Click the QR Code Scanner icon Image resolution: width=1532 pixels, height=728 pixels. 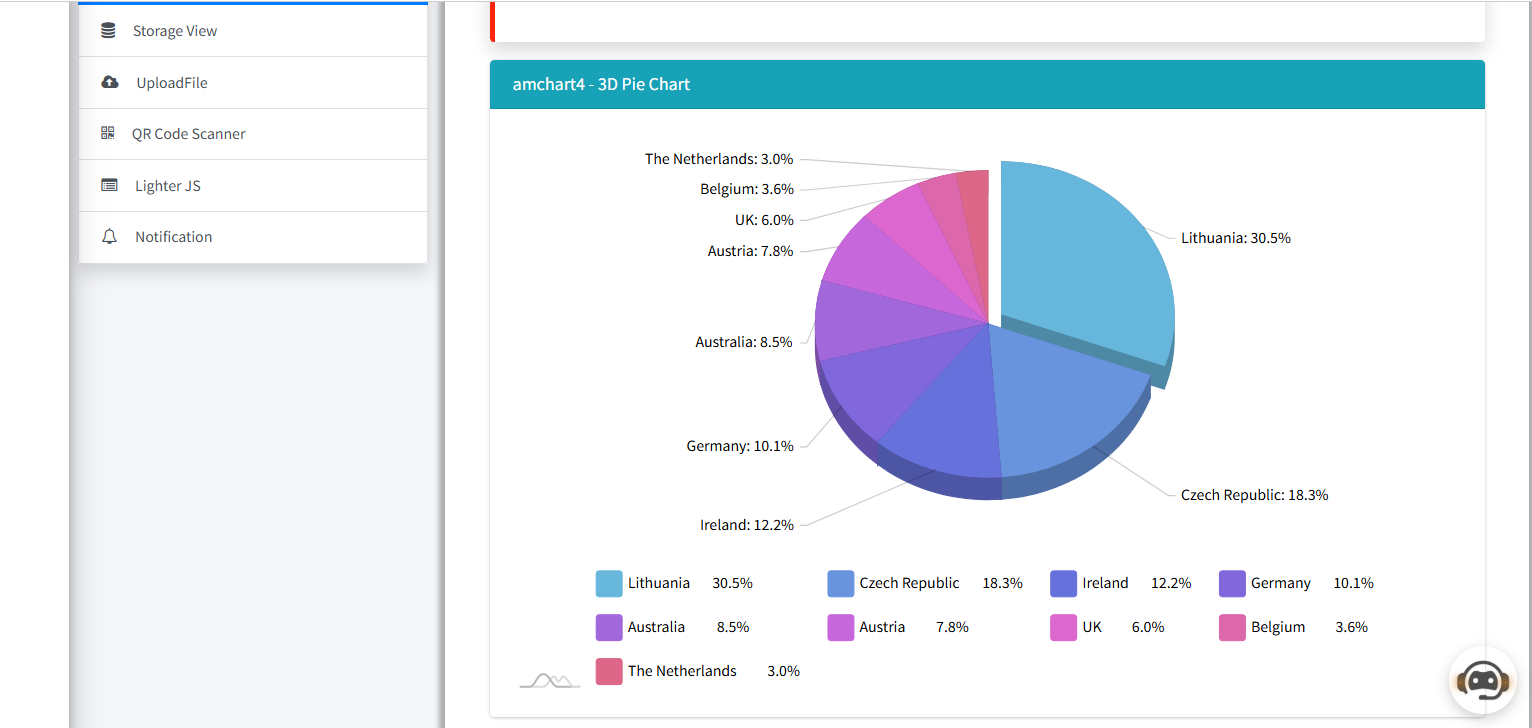108,133
